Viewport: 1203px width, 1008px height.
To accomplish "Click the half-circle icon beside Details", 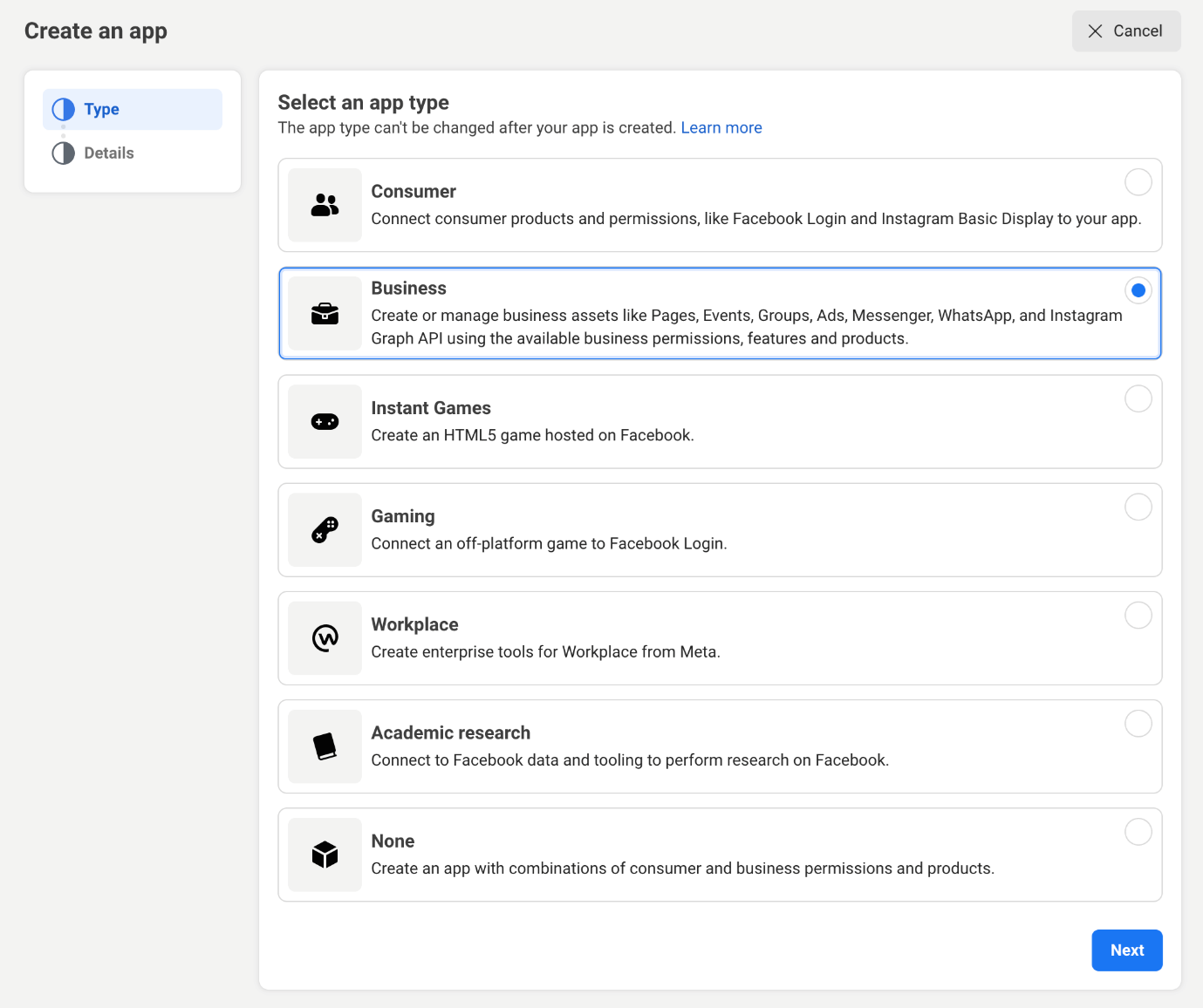I will click(64, 153).
